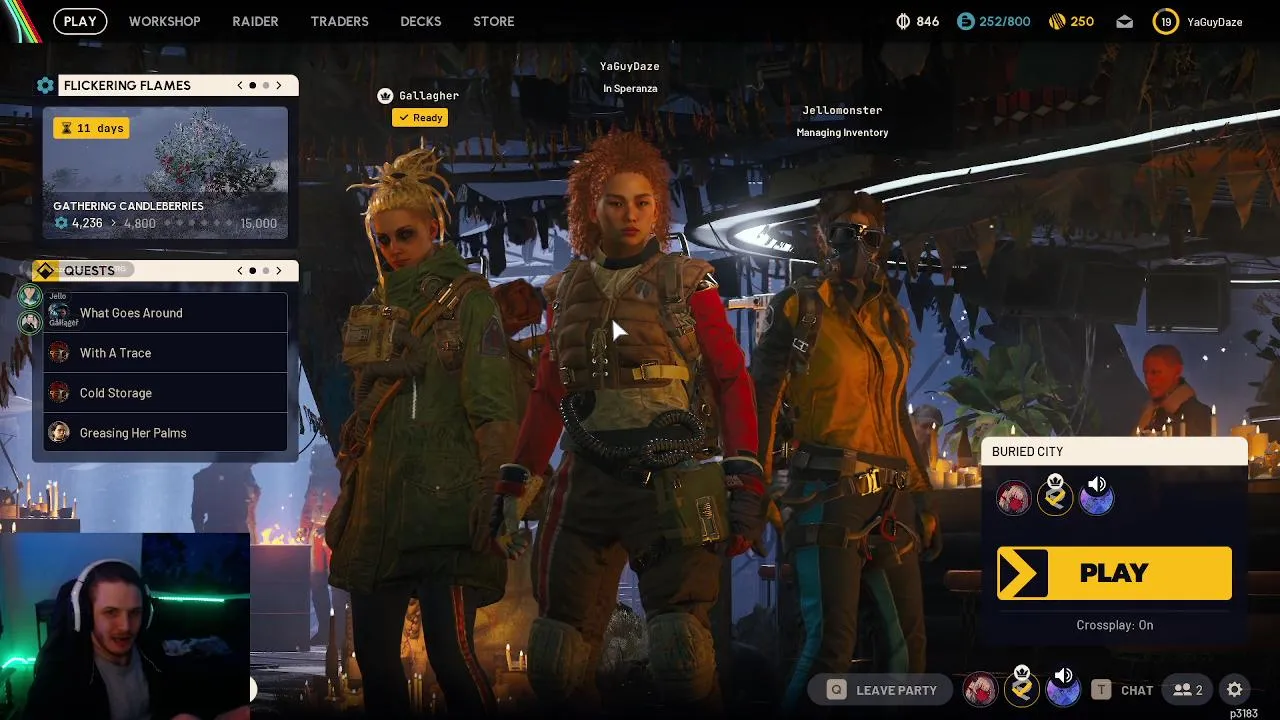This screenshot has height=720, width=1280.
Task: Click the Flickering Flames event flower icon
Action: tap(45, 85)
